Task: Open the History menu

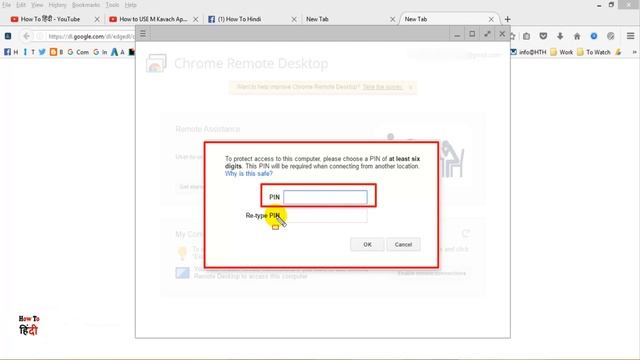Action: [58, 5]
